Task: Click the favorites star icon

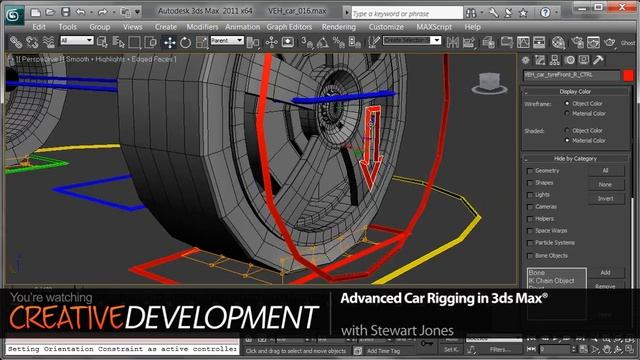Action: 523,13
